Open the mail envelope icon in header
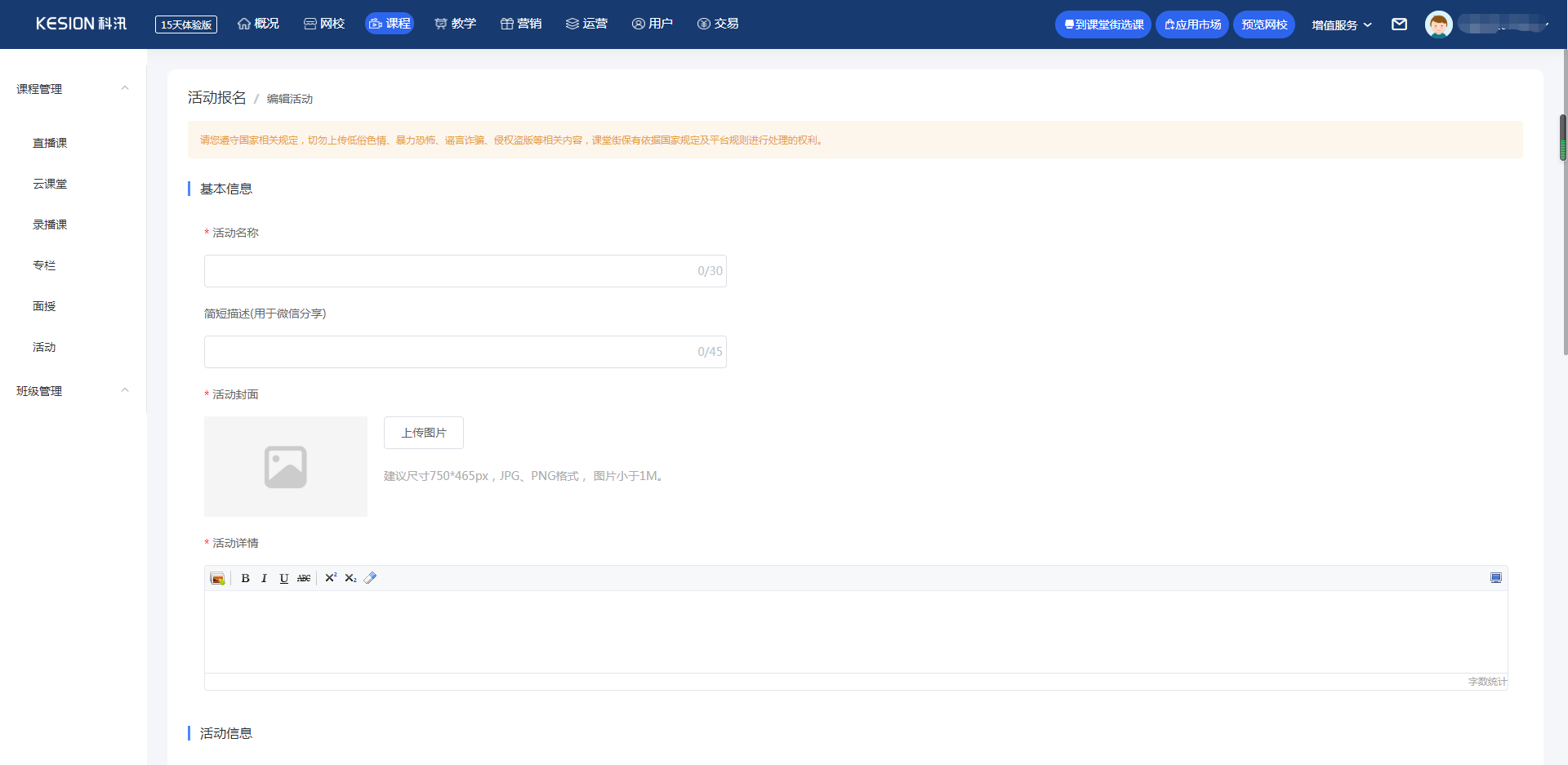 coord(1399,24)
